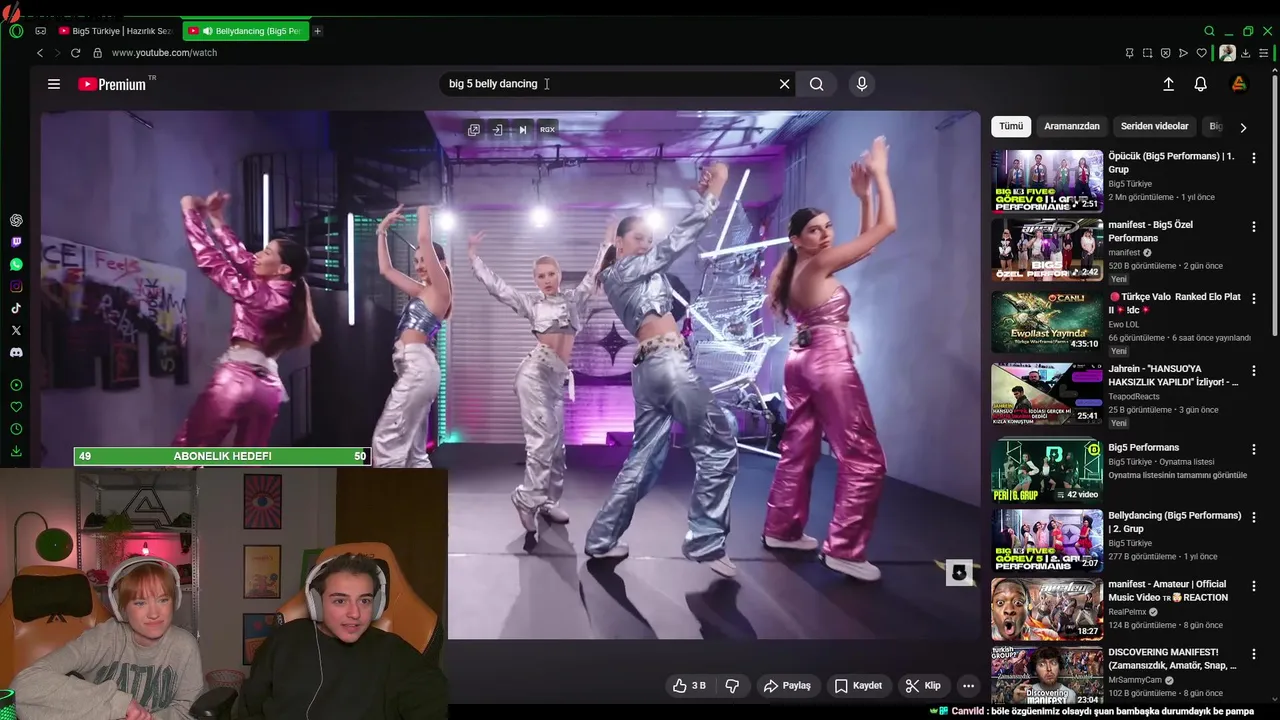Click the www.youtube.com/watch address bar

[165, 53]
